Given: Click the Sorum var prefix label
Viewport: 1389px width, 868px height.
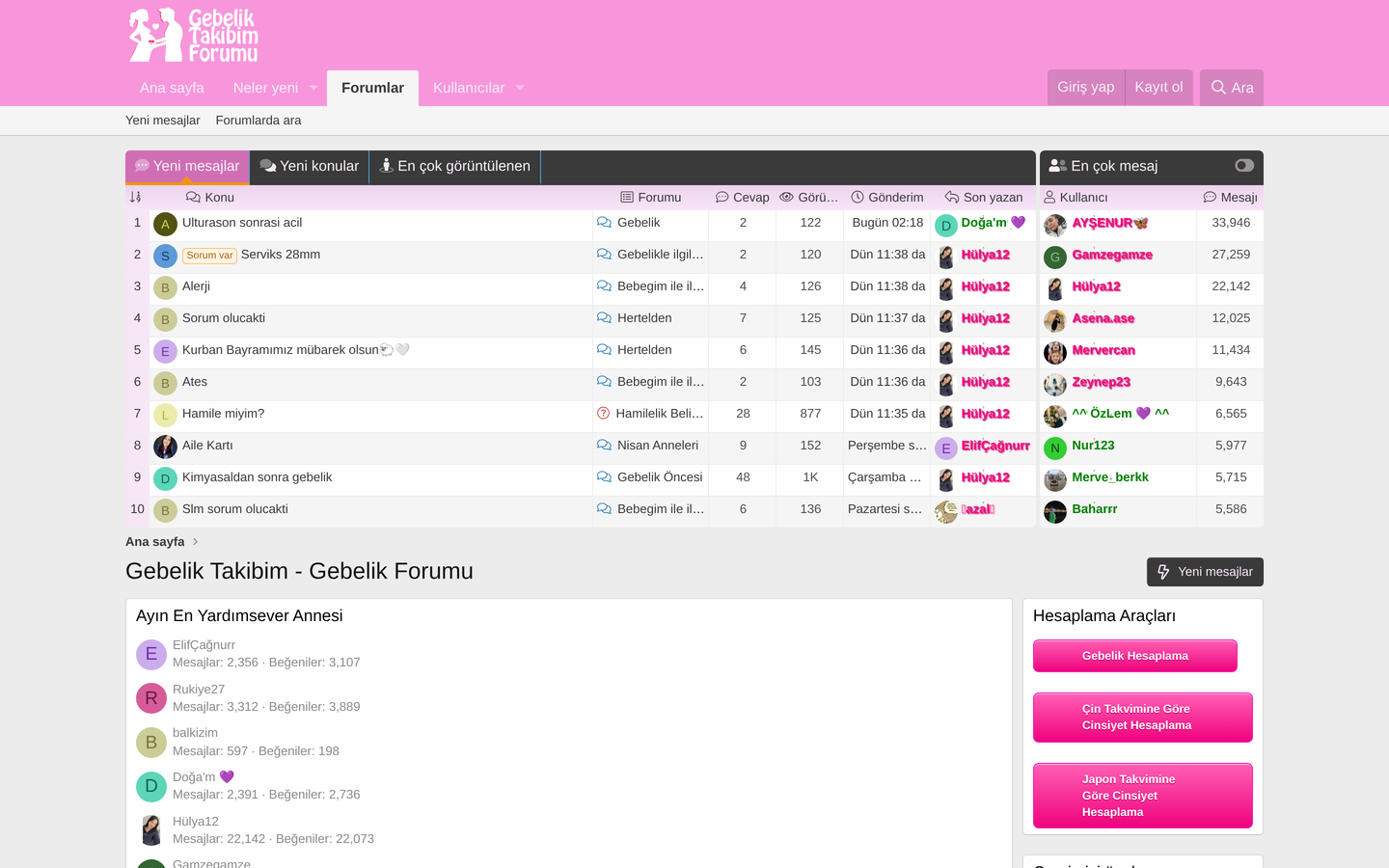Looking at the screenshot, I should coord(209,256).
